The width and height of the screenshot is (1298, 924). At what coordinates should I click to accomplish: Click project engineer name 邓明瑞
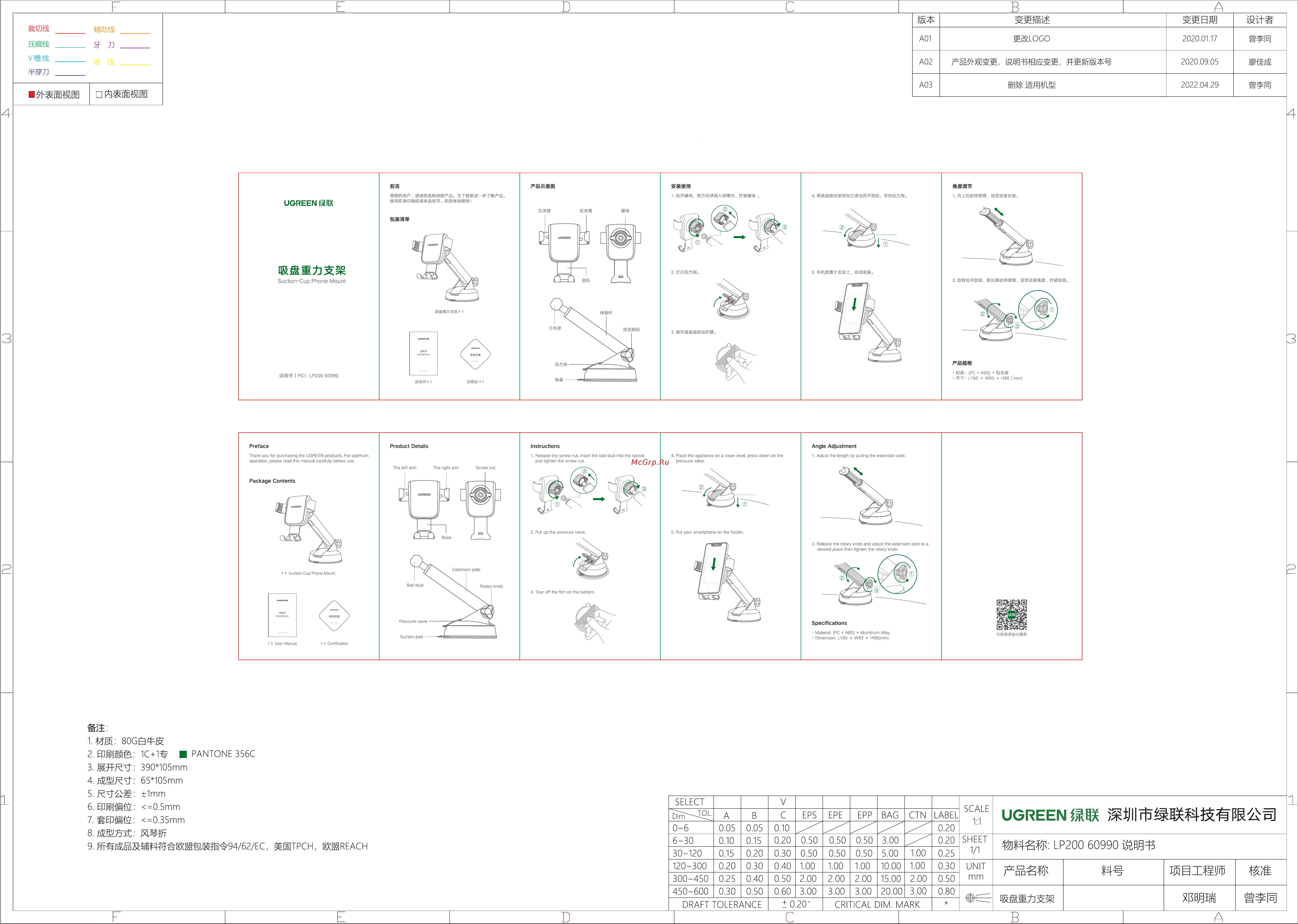point(1199,898)
